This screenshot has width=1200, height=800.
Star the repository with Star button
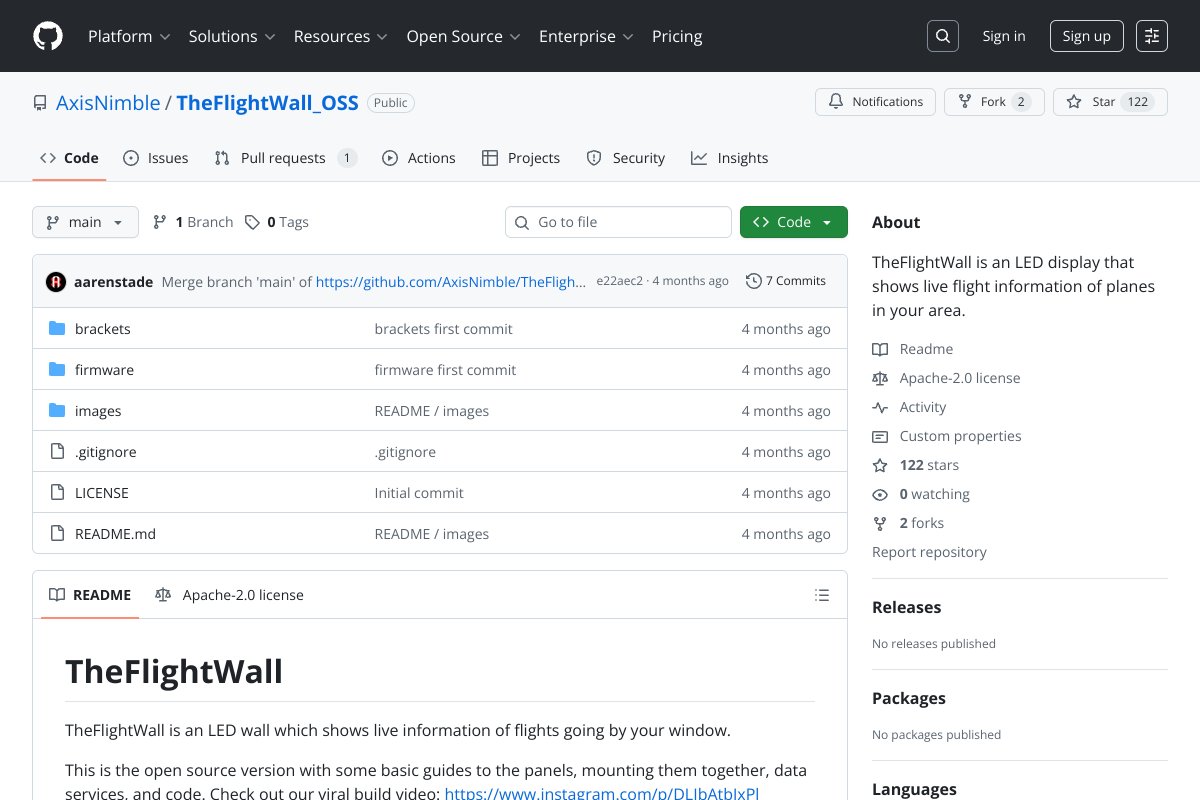coord(1110,102)
